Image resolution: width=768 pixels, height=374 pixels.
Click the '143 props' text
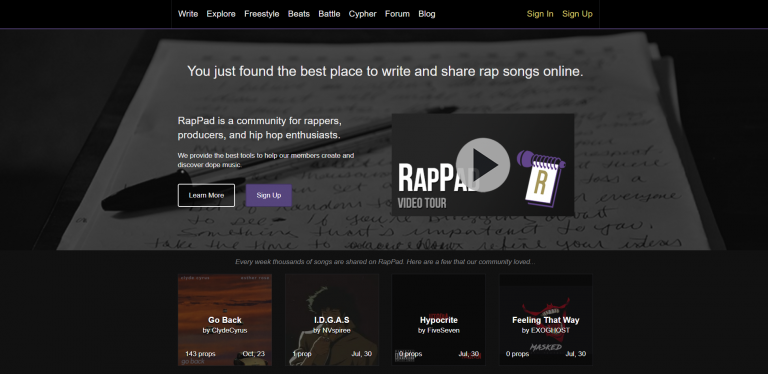200,353
